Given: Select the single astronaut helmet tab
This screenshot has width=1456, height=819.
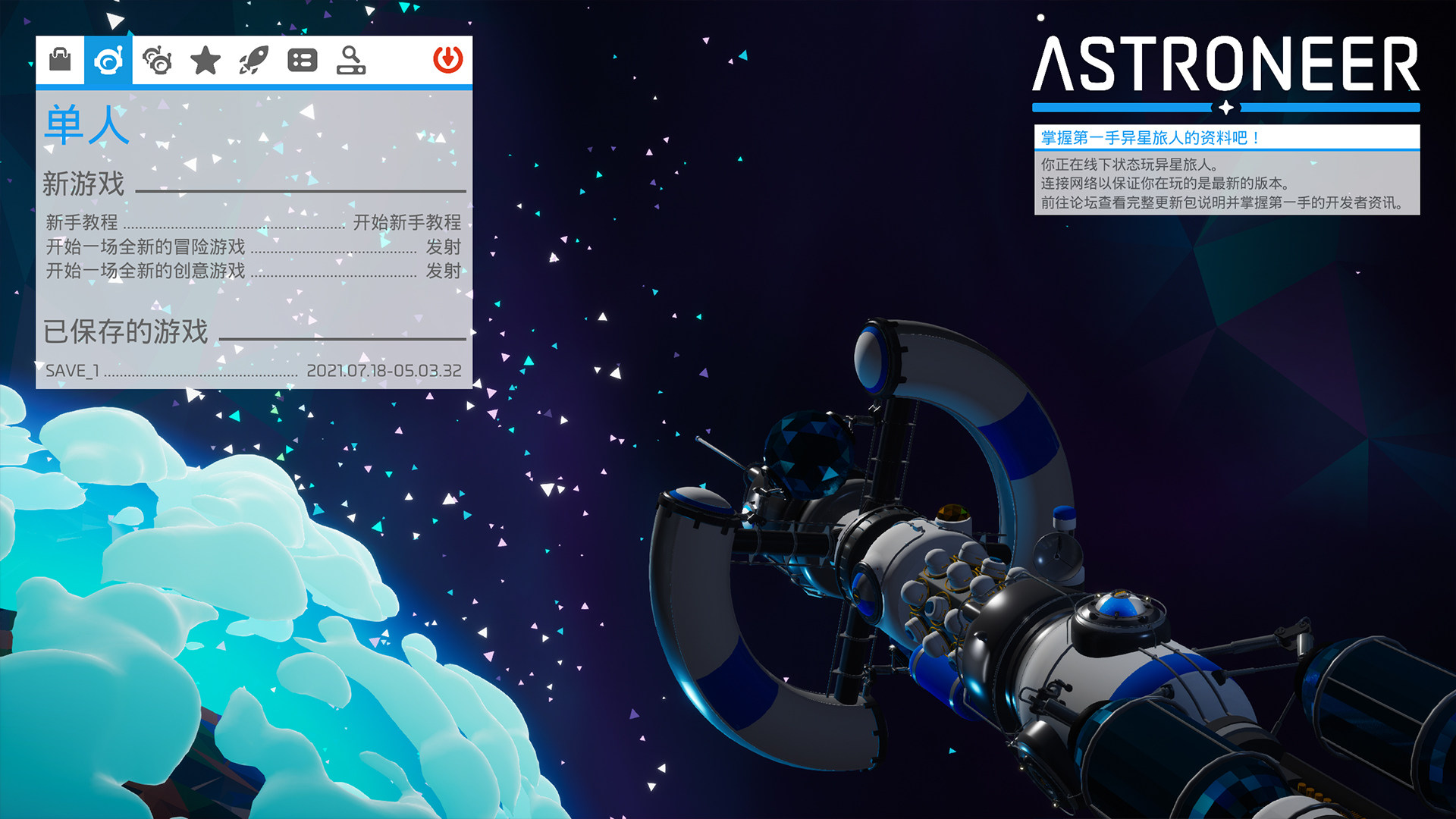Looking at the screenshot, I should pos(108,60).
